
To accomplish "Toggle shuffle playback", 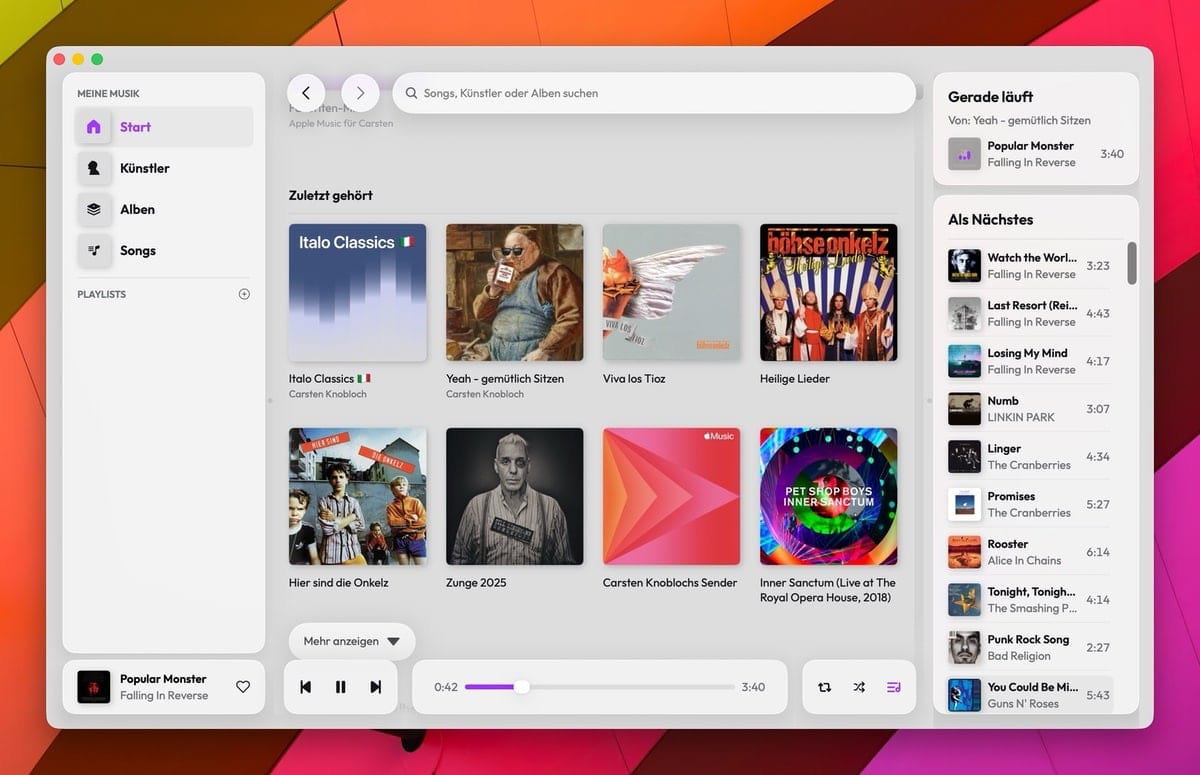I will (x=859, y=687).
